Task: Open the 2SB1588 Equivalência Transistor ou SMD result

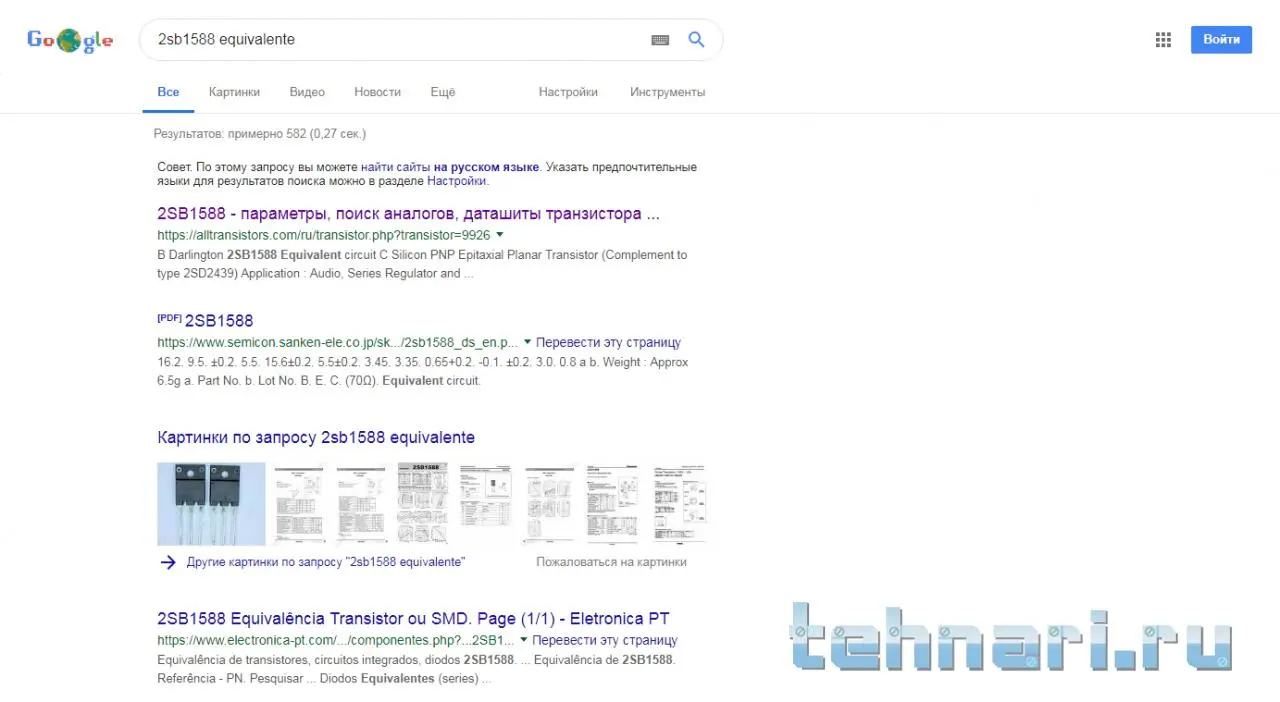Action: coord(413,618)
